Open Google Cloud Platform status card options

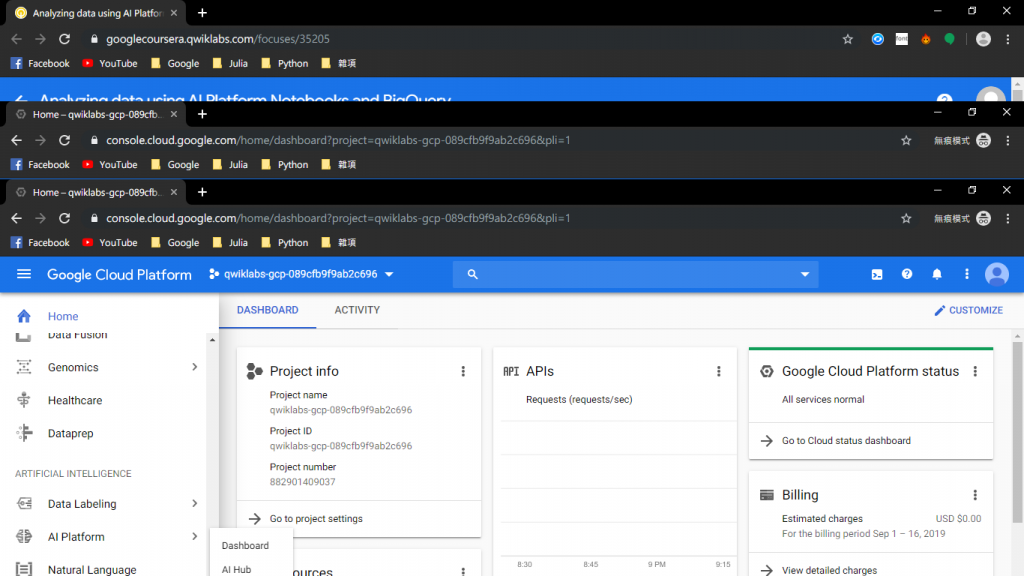975,372
